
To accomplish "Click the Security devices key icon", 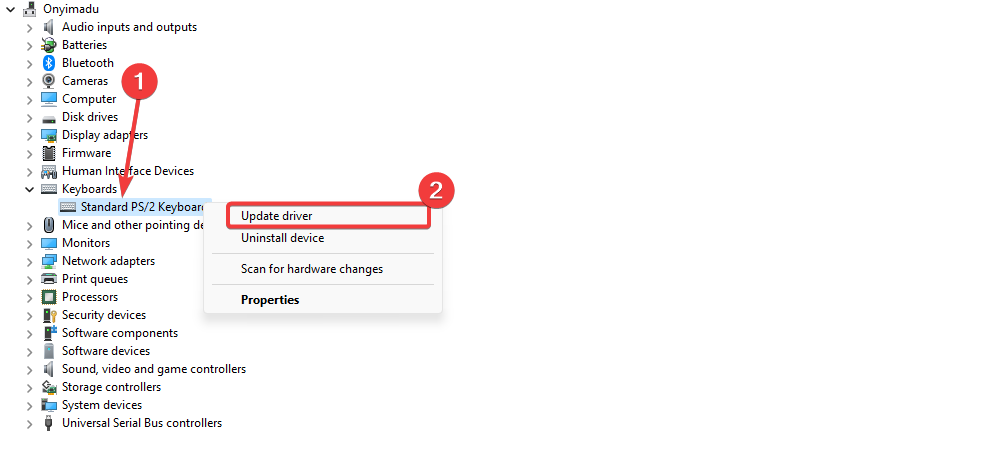I will coord(49,315).
